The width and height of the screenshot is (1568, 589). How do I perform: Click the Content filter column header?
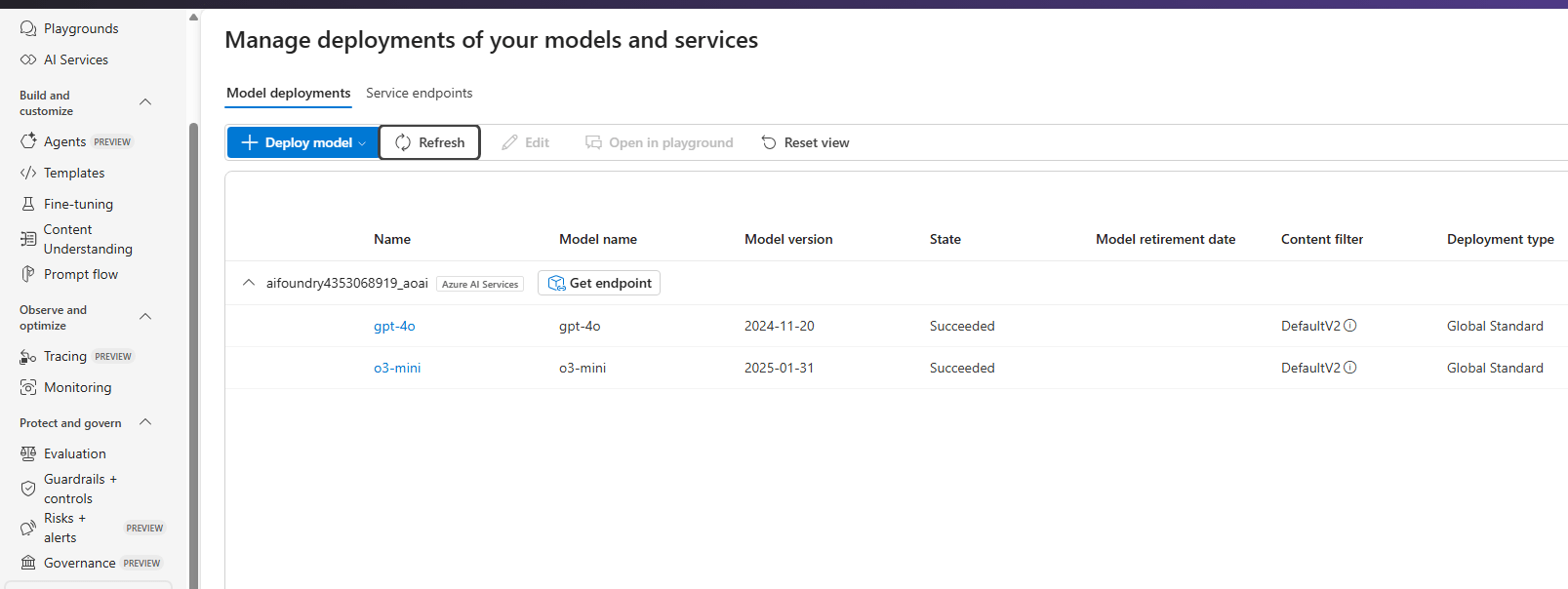point(1322,239)
